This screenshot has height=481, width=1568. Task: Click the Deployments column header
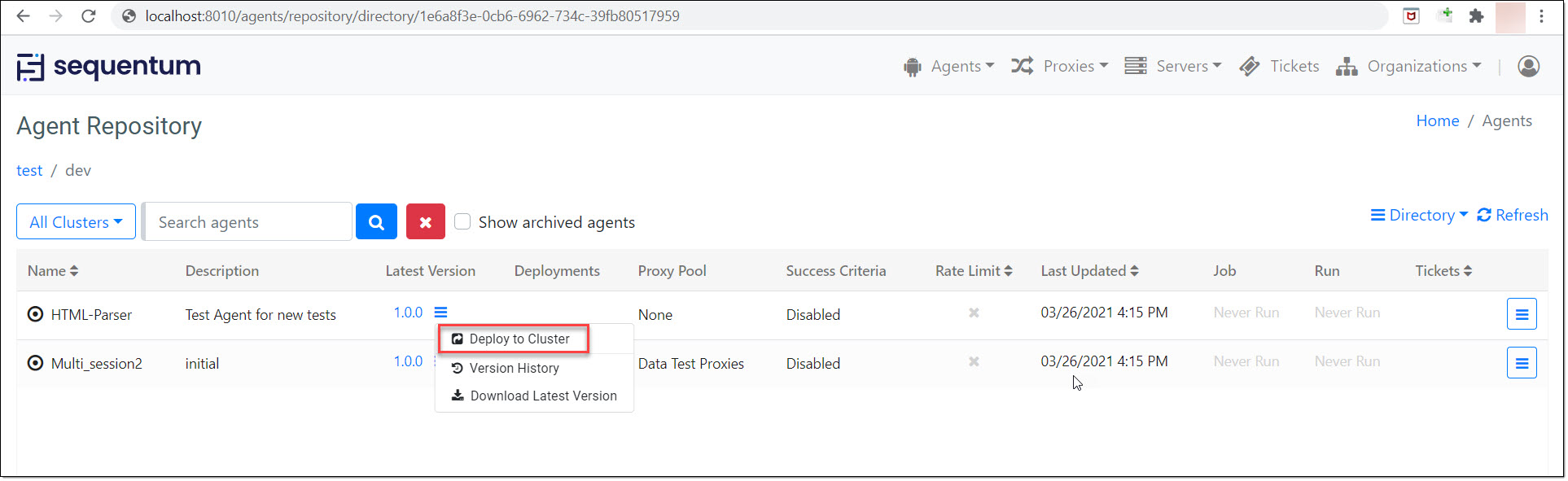557,271
